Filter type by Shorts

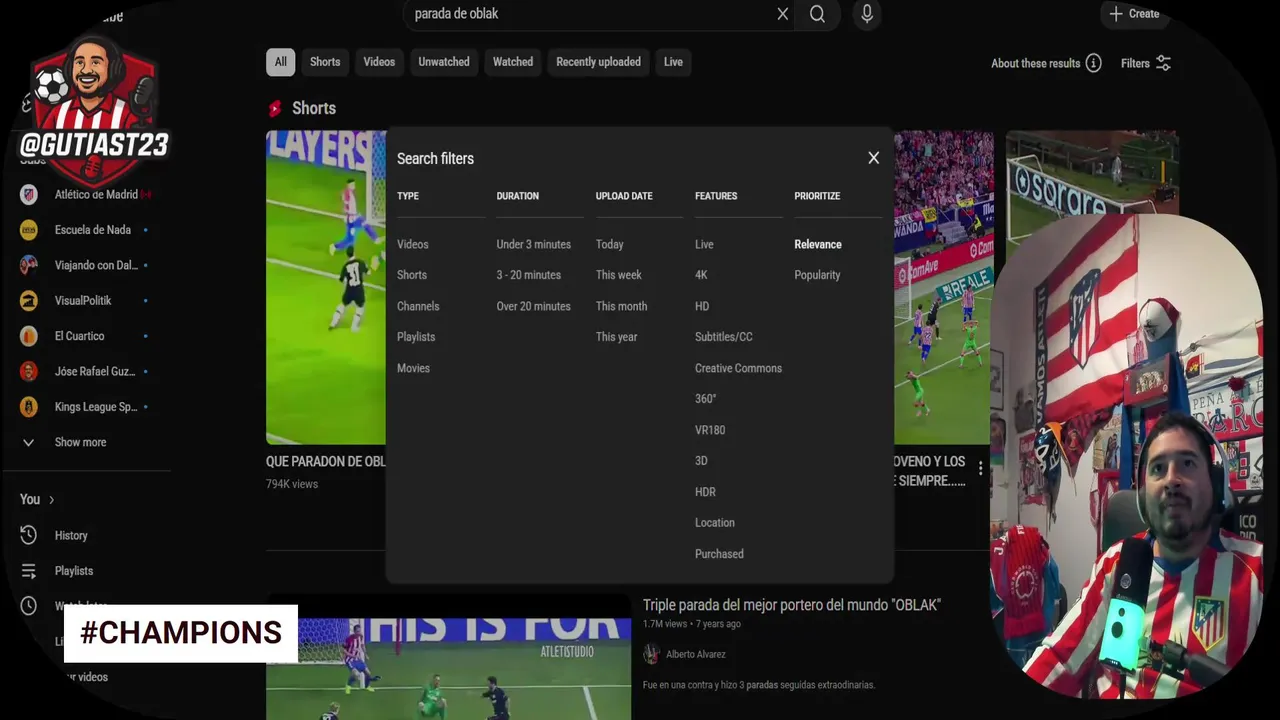pyautogui.click(x=412, y=275)
